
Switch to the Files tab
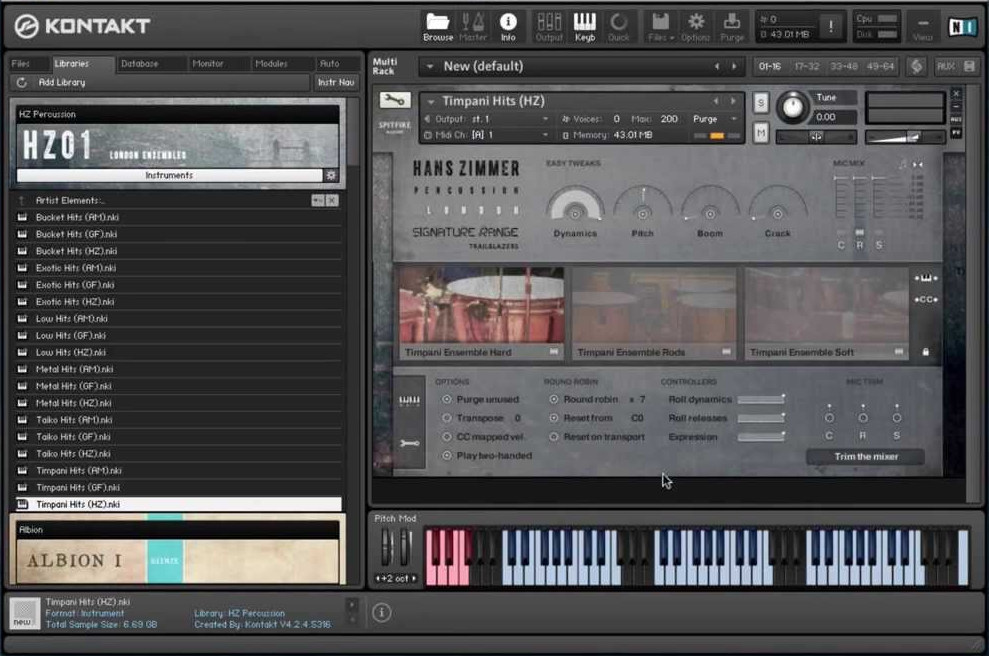click(x=21, y=64)
